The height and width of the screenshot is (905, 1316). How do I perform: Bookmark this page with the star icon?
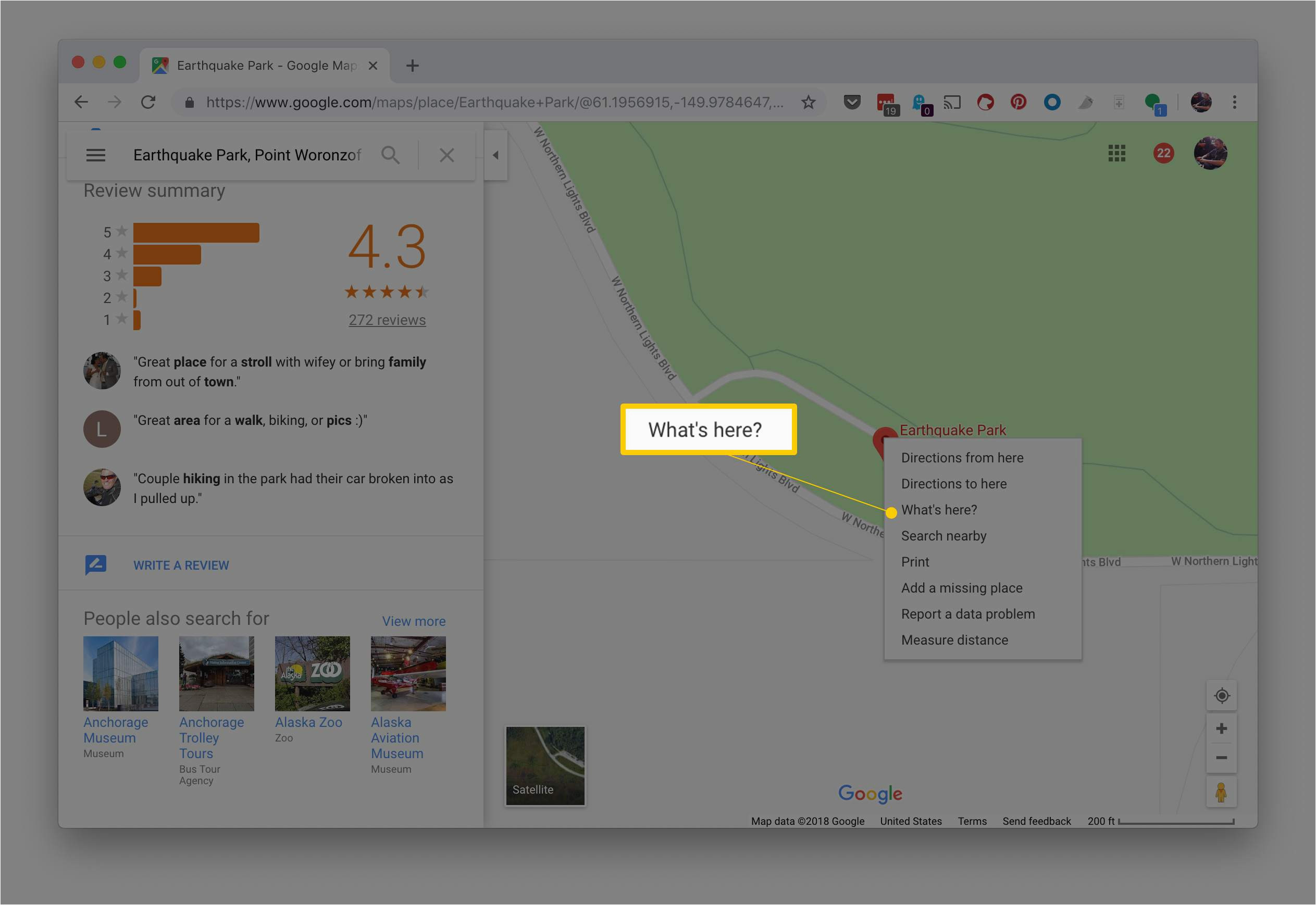[x=809, y=102]
